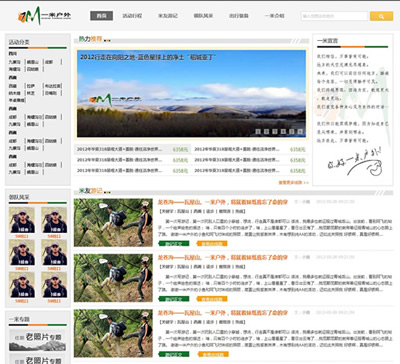This screenshot has width=400, height=364.
Task: Click the first keyword tag under the first travel note title
Action: pos(183,211)
